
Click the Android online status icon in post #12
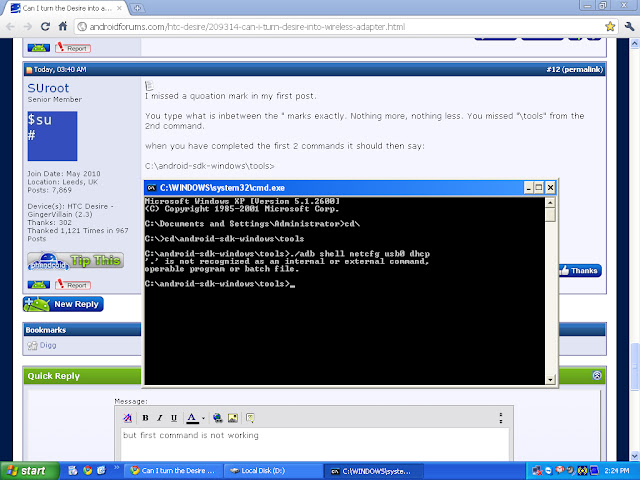pyautogui.click(x=39, y=284)
